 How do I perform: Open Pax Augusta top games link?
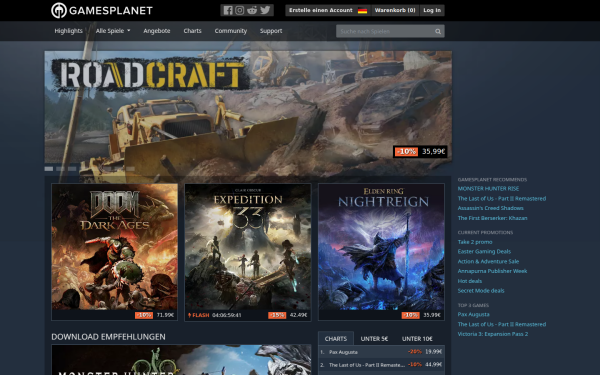pyautogui.click(x=473, y=315)
